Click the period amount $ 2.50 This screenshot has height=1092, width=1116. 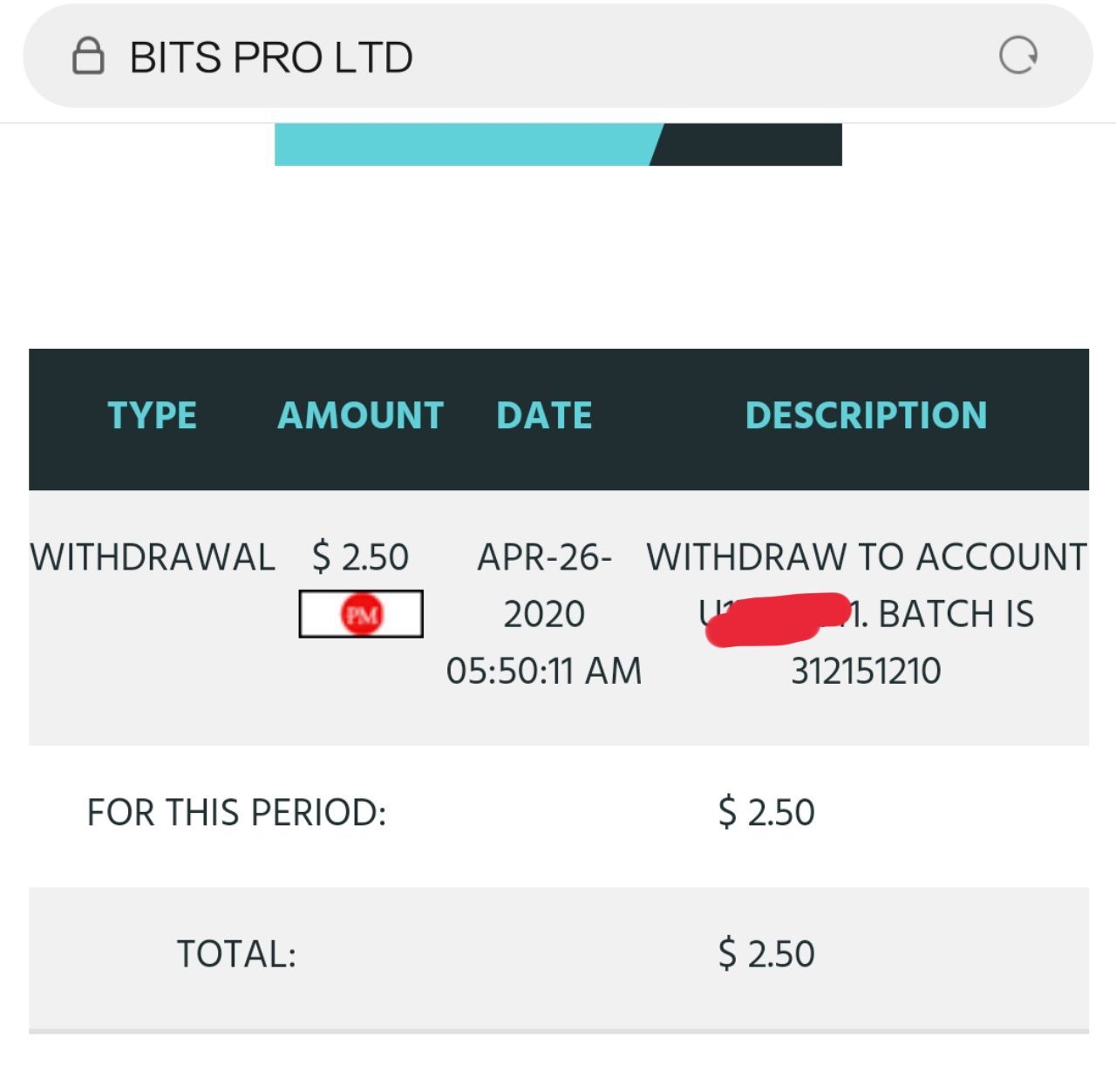[766, 813]
